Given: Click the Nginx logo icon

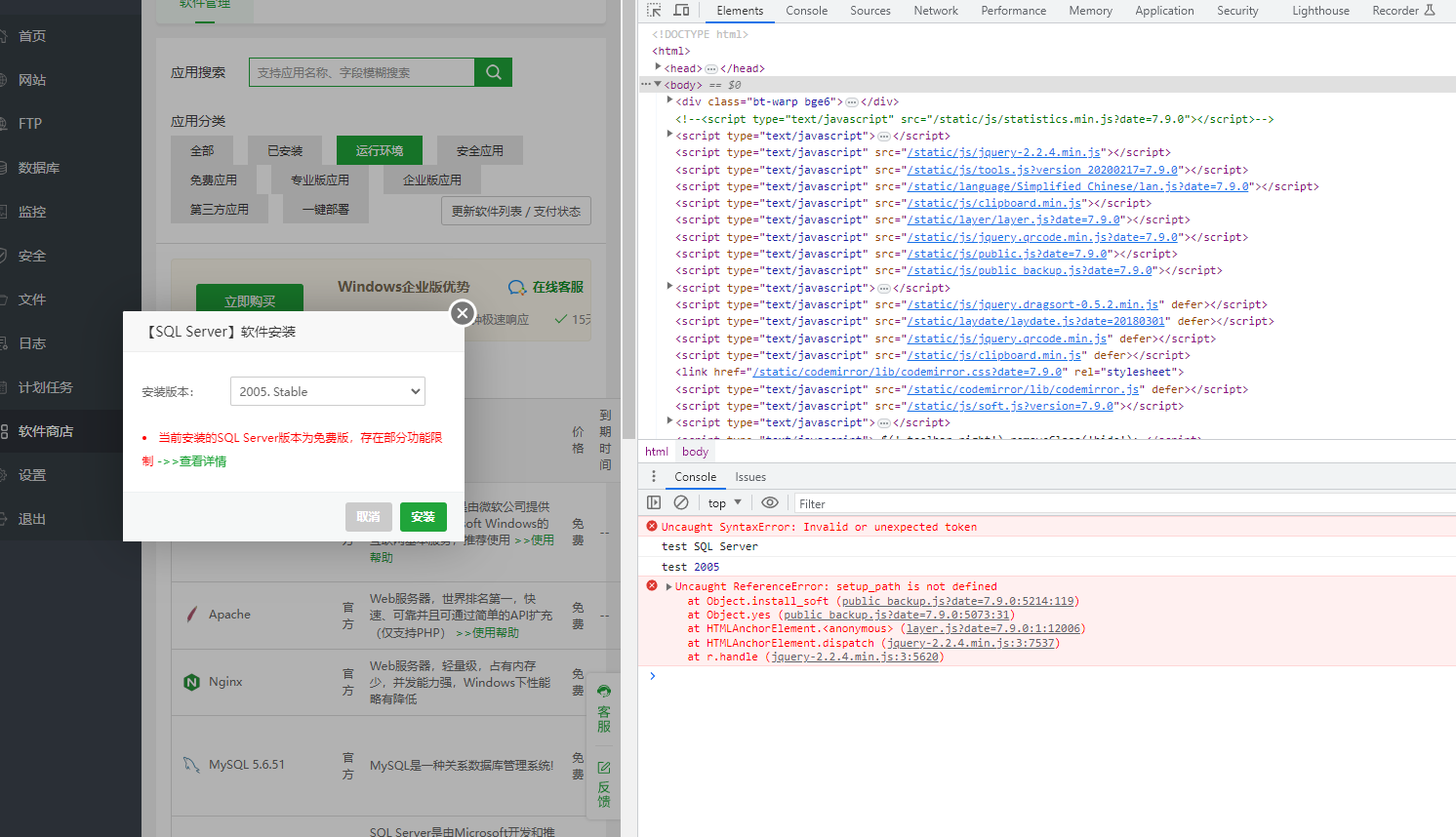Looking at the screenshot, I should point(191,682).
